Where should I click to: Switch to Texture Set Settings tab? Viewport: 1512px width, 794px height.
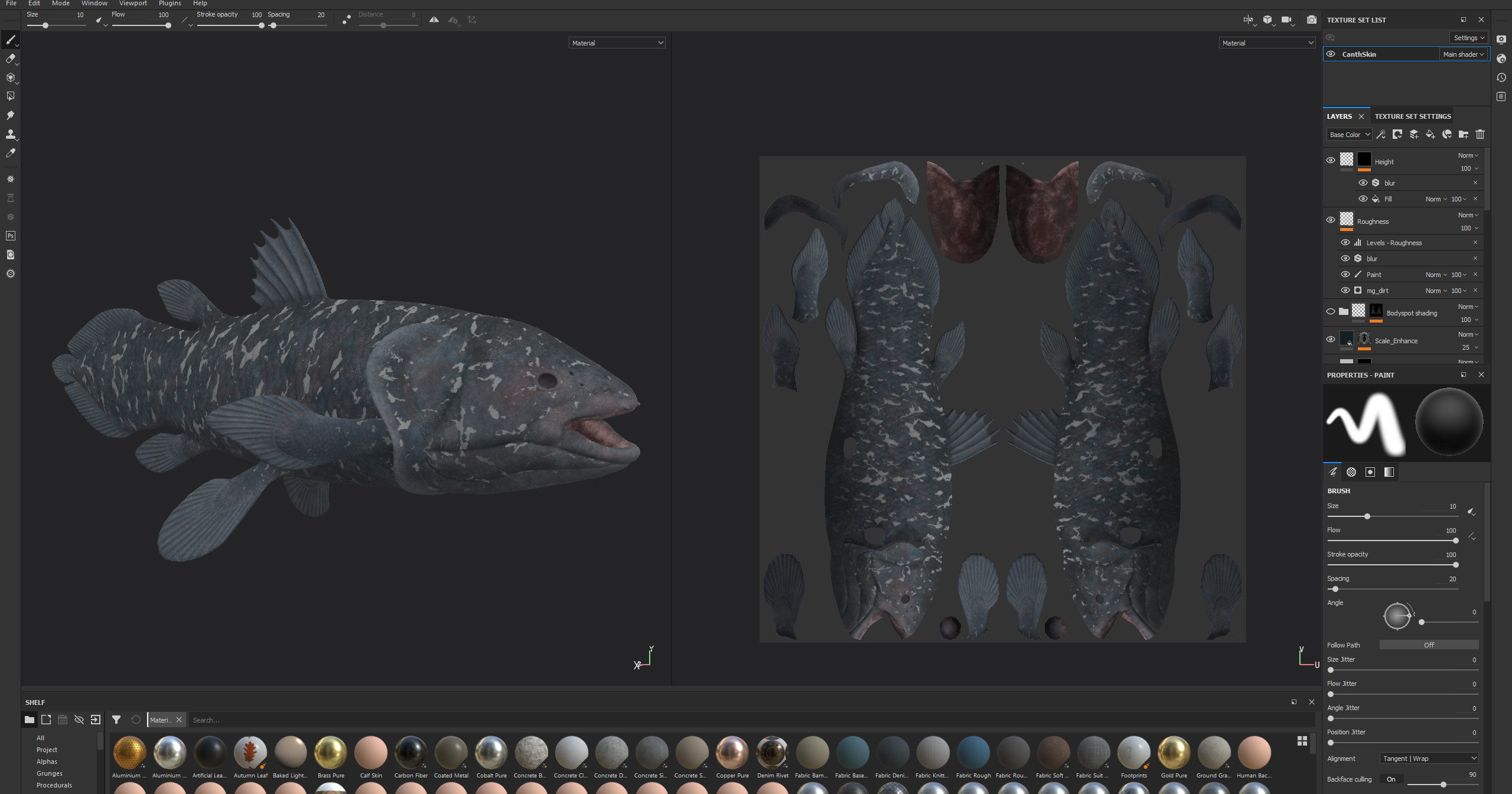click(1413, 116)
